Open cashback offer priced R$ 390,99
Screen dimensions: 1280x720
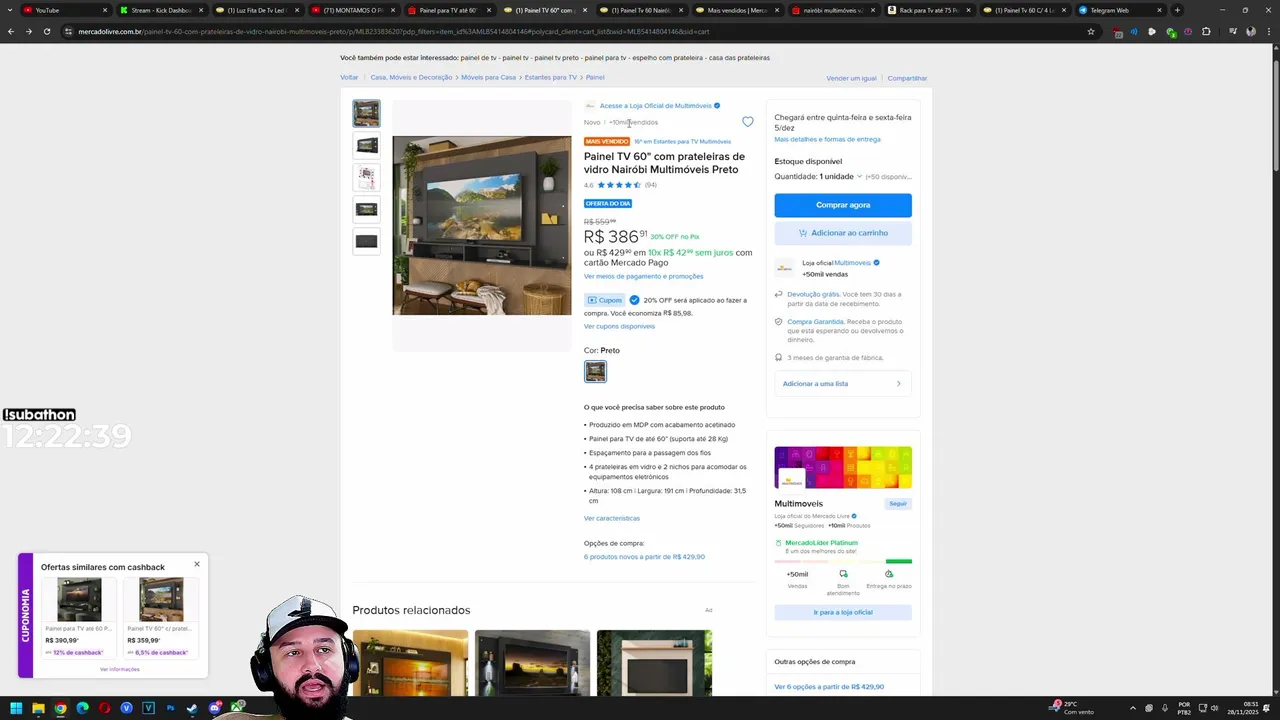click(x=79, y=617)
